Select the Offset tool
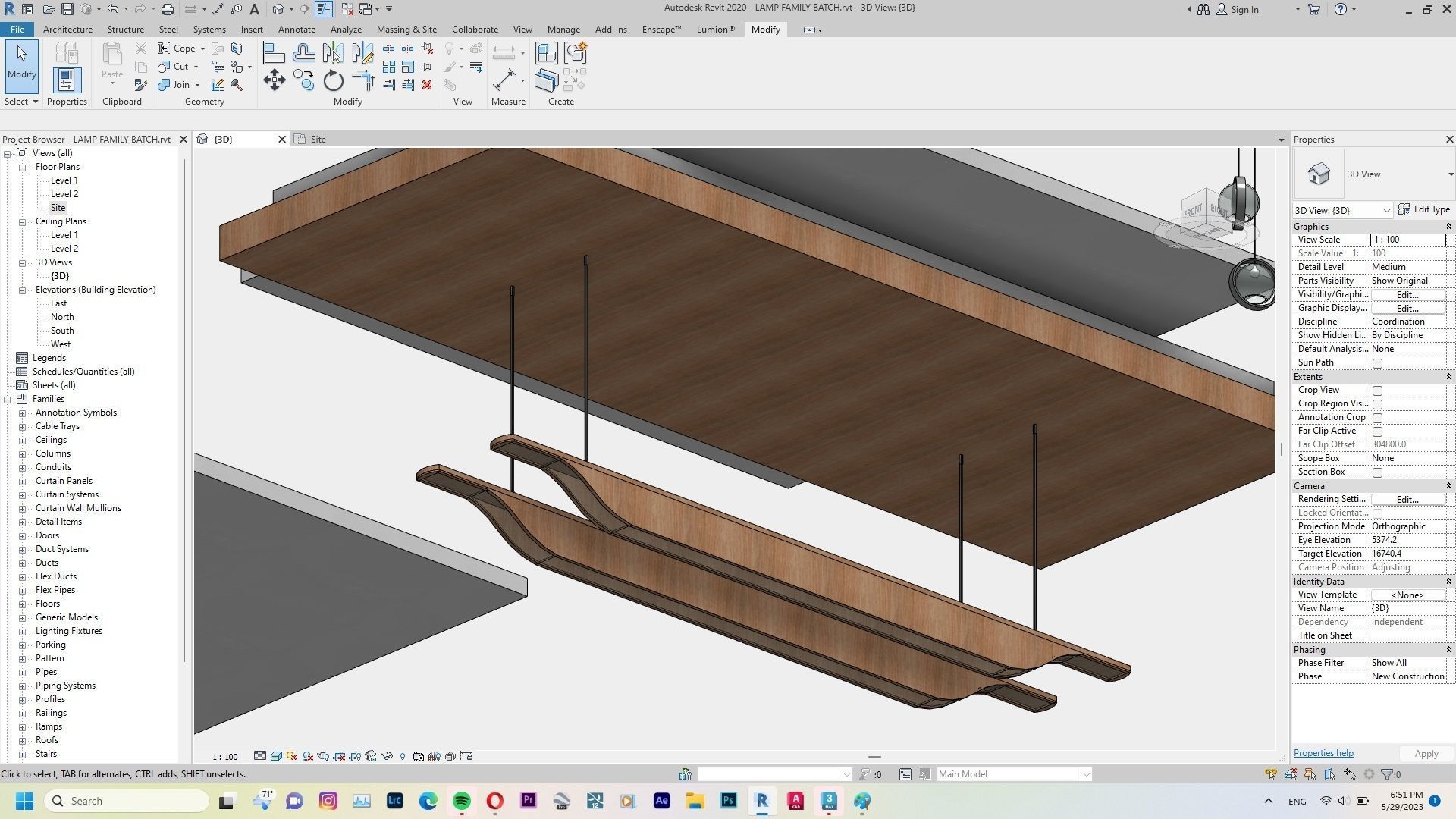The image size is (1456, 819). pyautogui.click(x=303, y=53)
